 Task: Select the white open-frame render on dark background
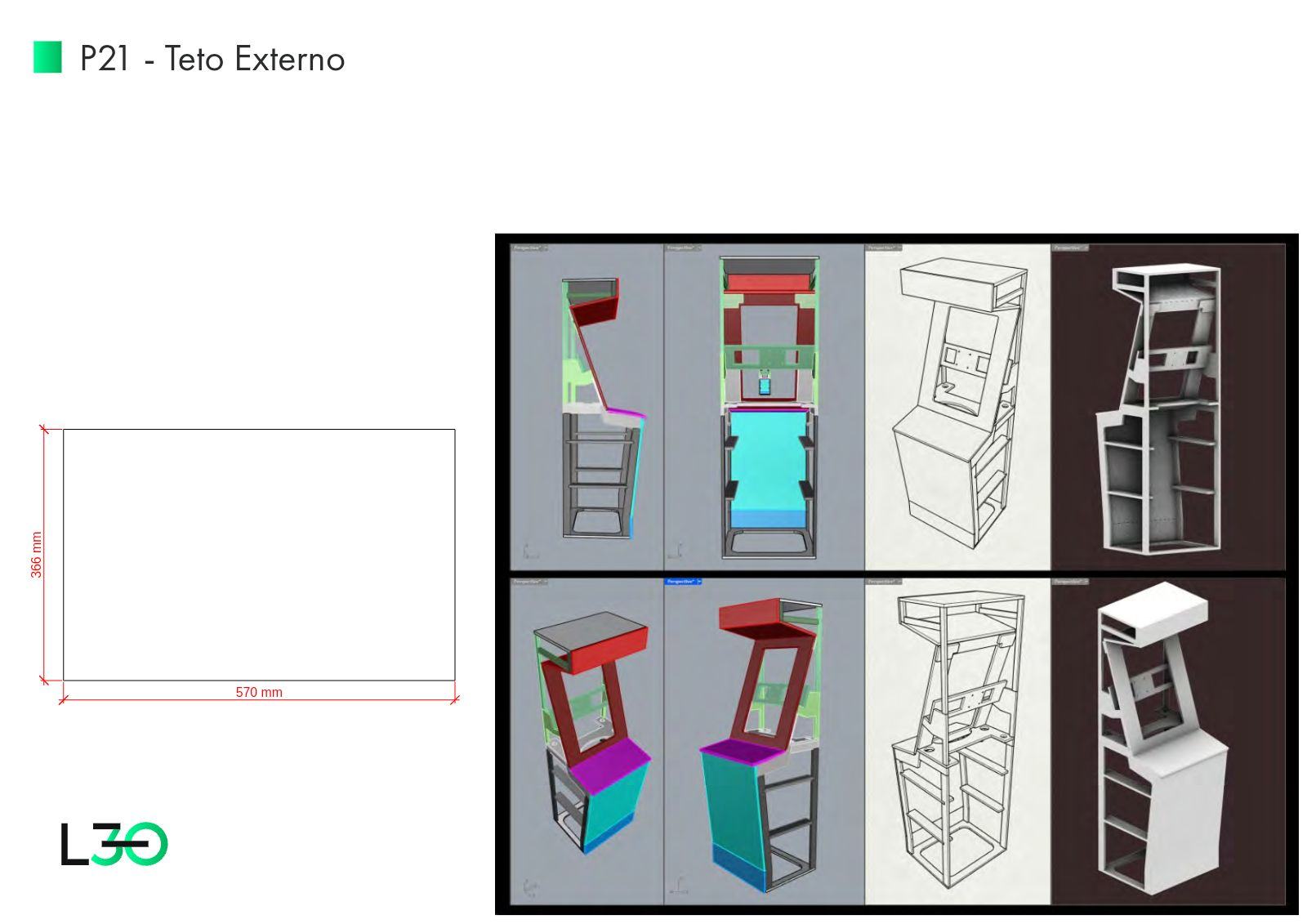(x=1169, y=407)
